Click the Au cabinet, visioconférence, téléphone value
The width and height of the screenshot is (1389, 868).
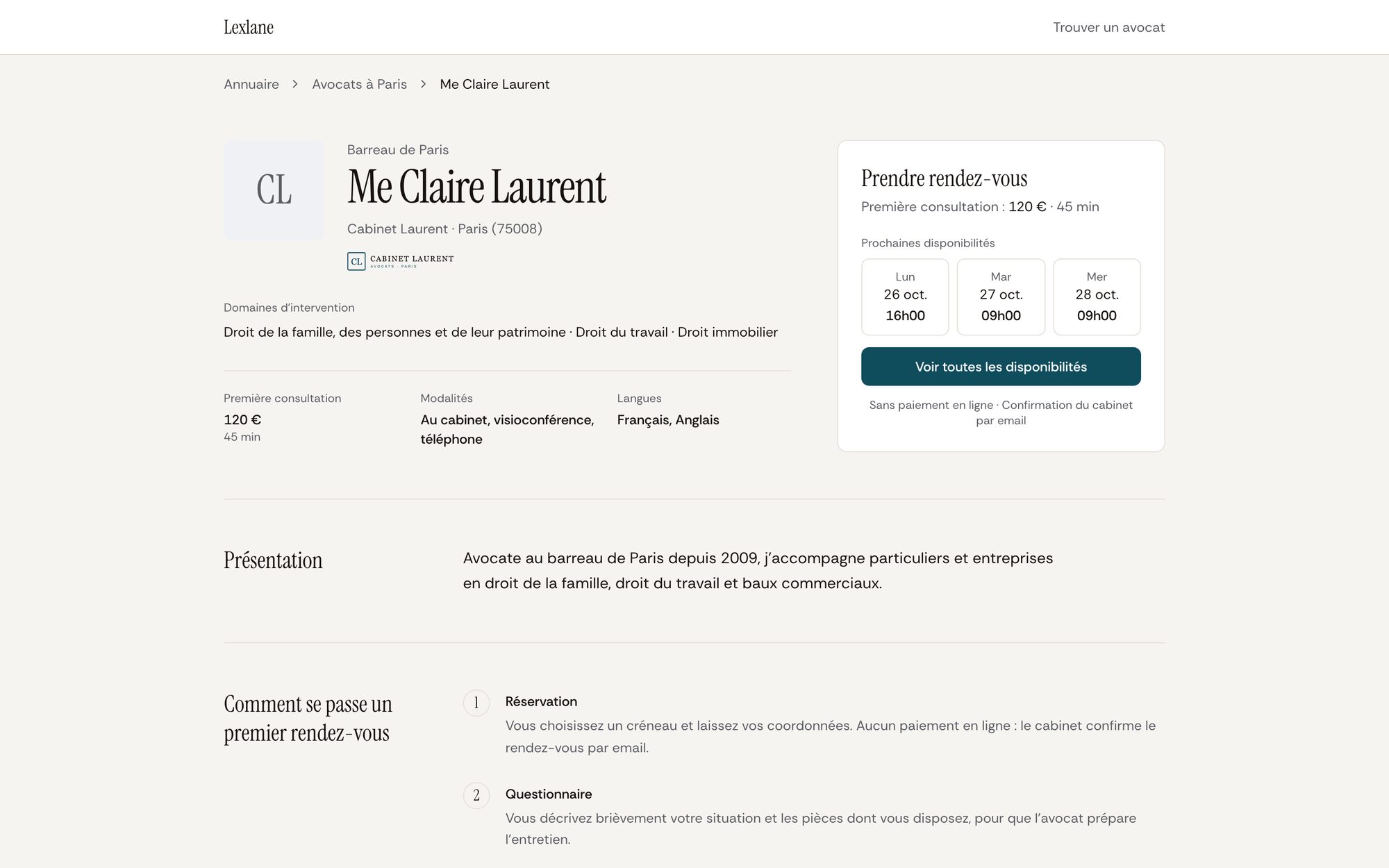507,429
